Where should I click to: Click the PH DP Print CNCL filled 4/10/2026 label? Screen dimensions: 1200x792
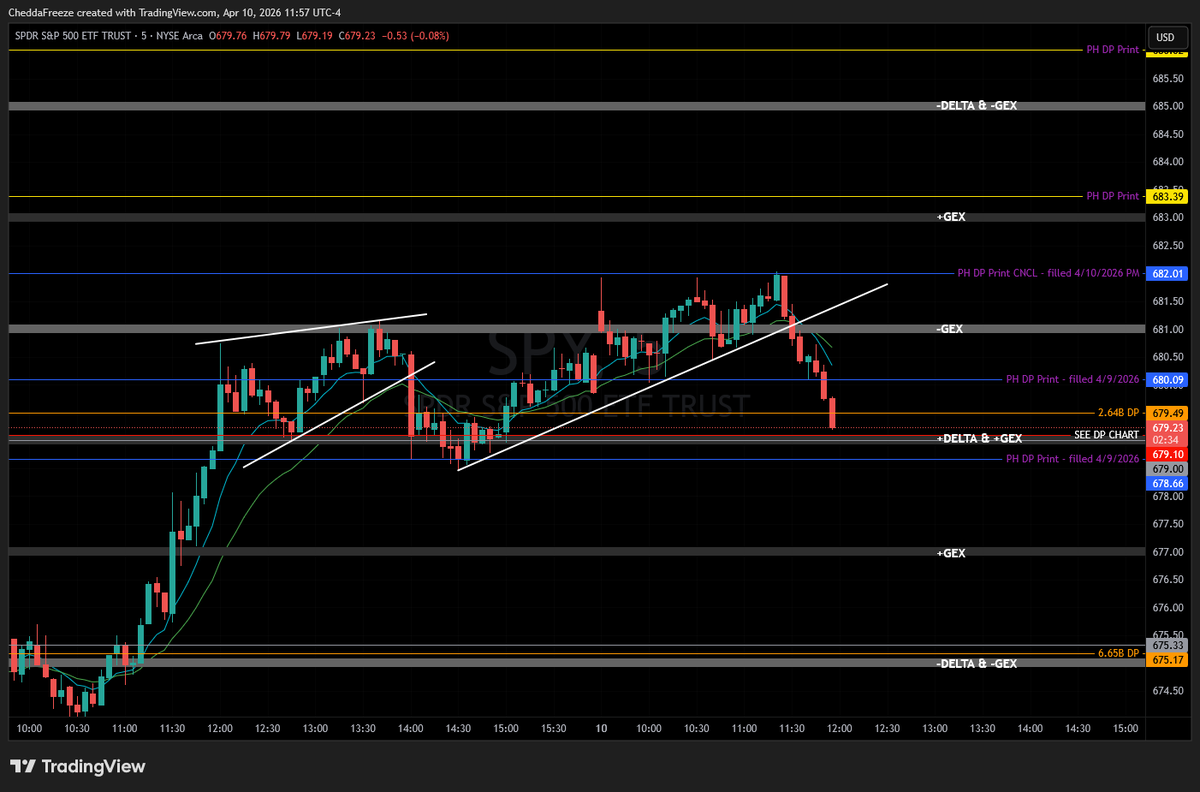[1048, 273]
